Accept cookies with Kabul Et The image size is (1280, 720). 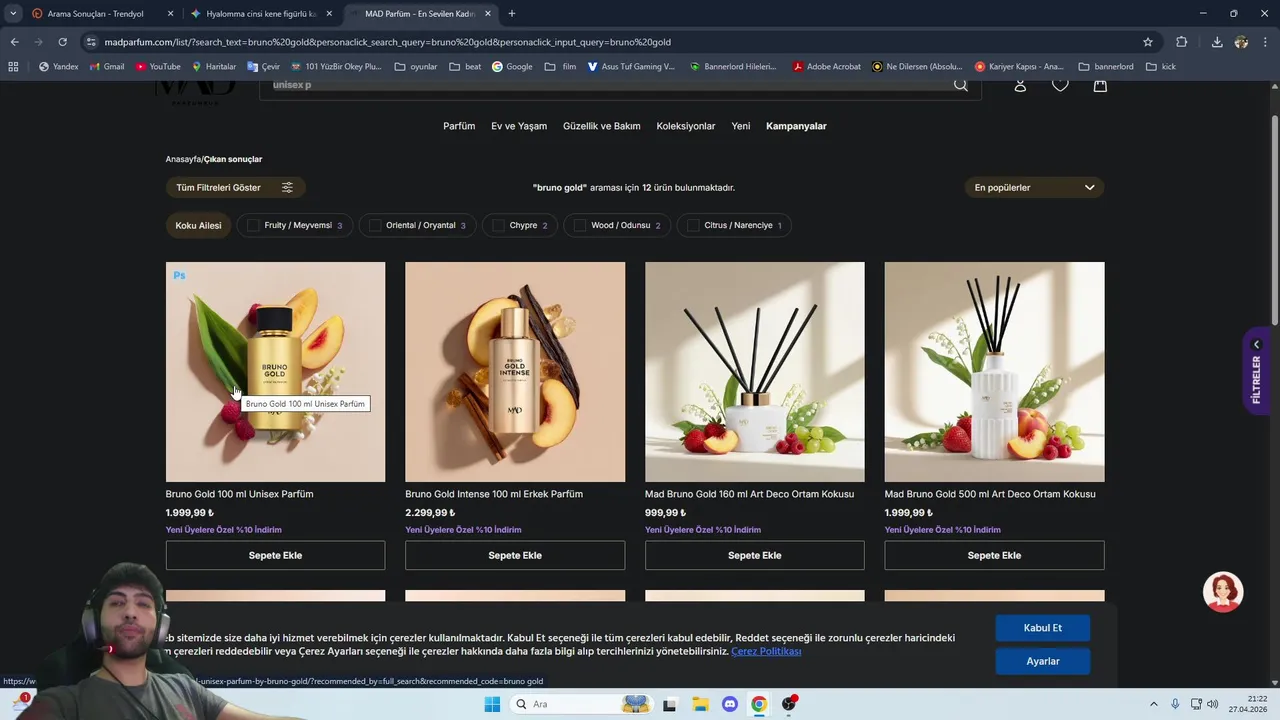pos(1043,628)
